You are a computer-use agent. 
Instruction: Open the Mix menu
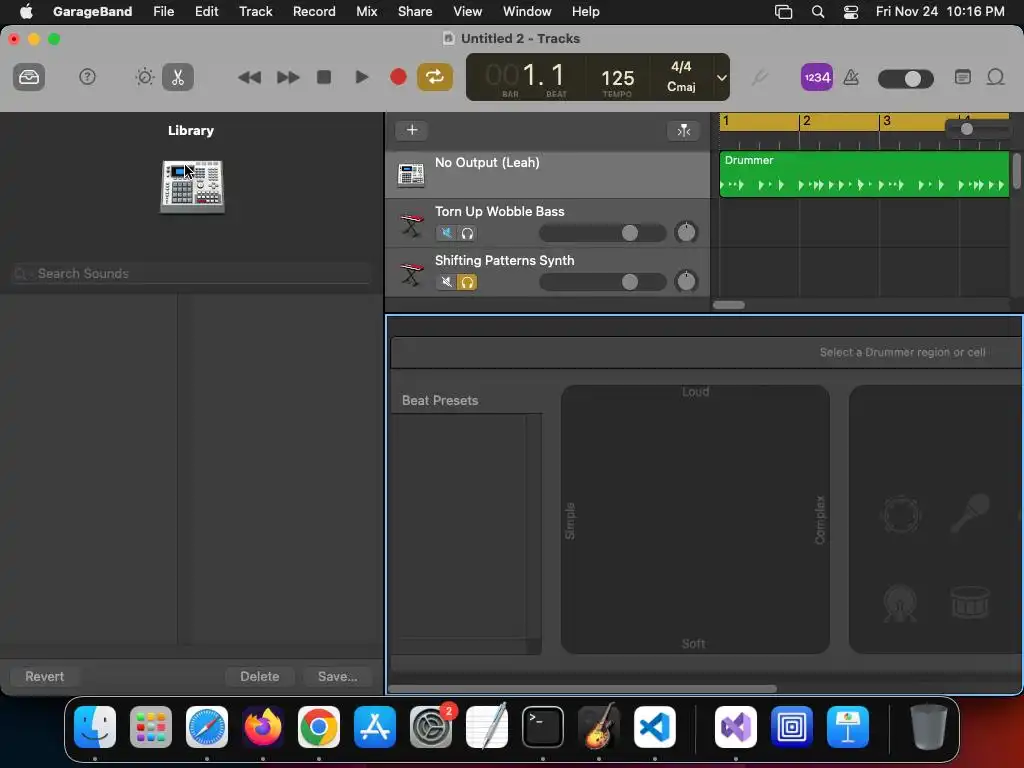pyautogui.click(x=366, y=11)
